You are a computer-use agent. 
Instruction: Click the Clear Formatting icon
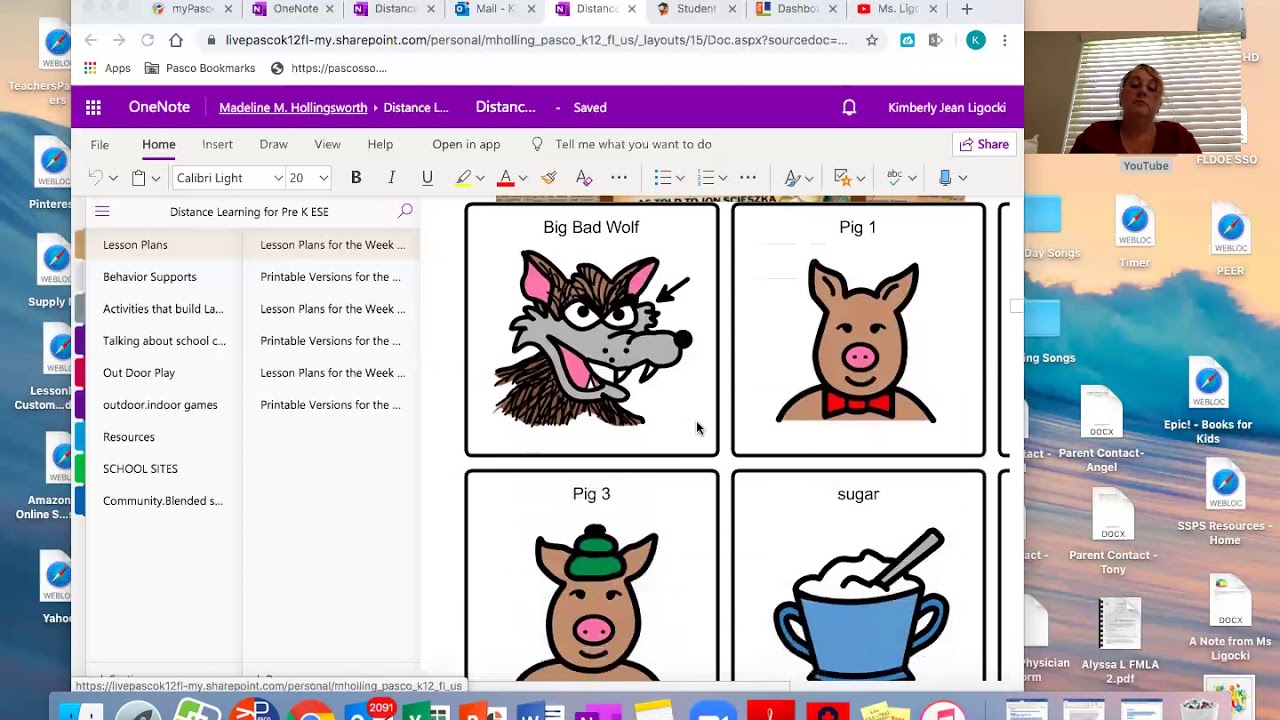[584, 178]
